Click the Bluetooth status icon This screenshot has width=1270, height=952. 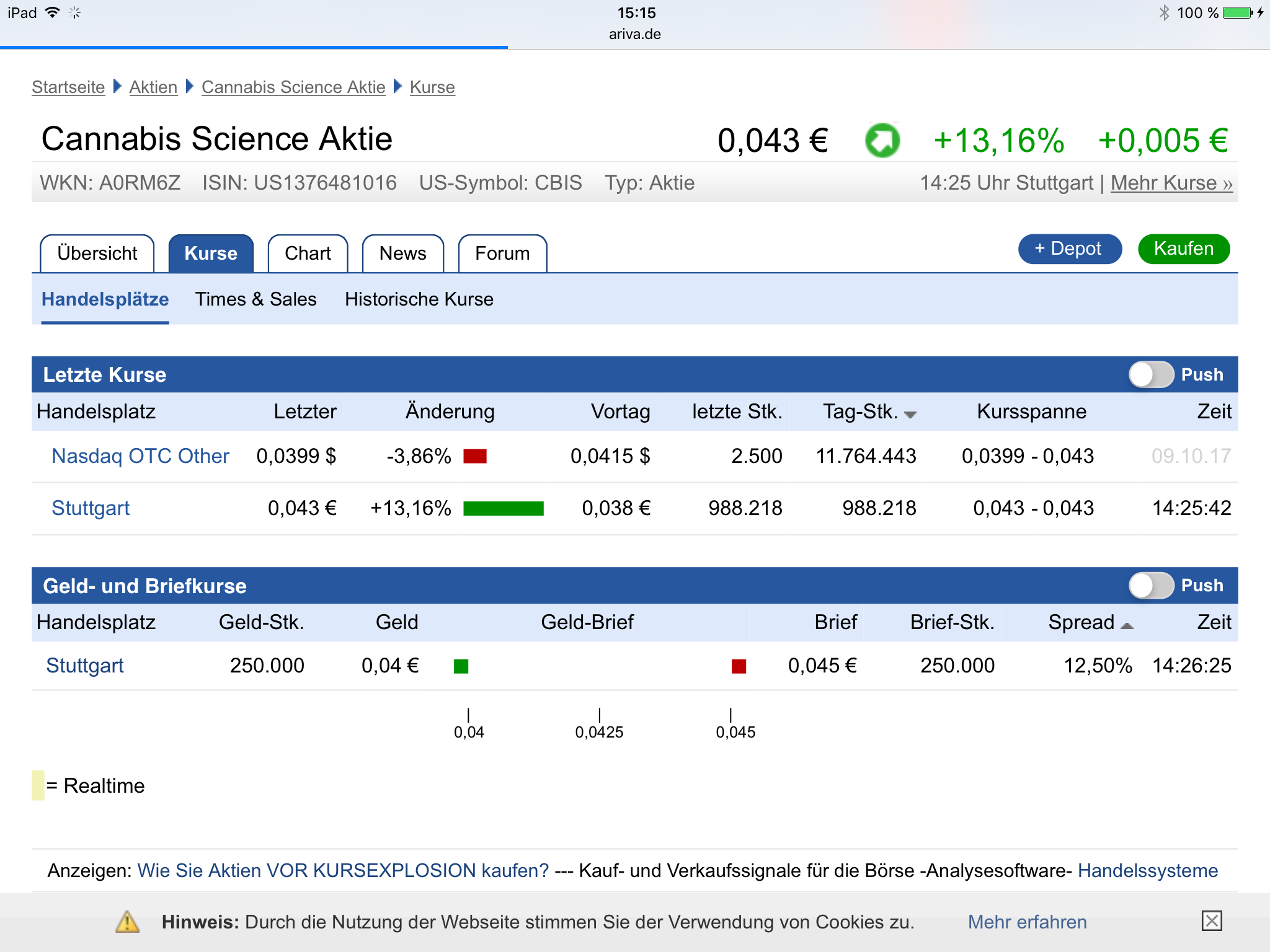1164,12
